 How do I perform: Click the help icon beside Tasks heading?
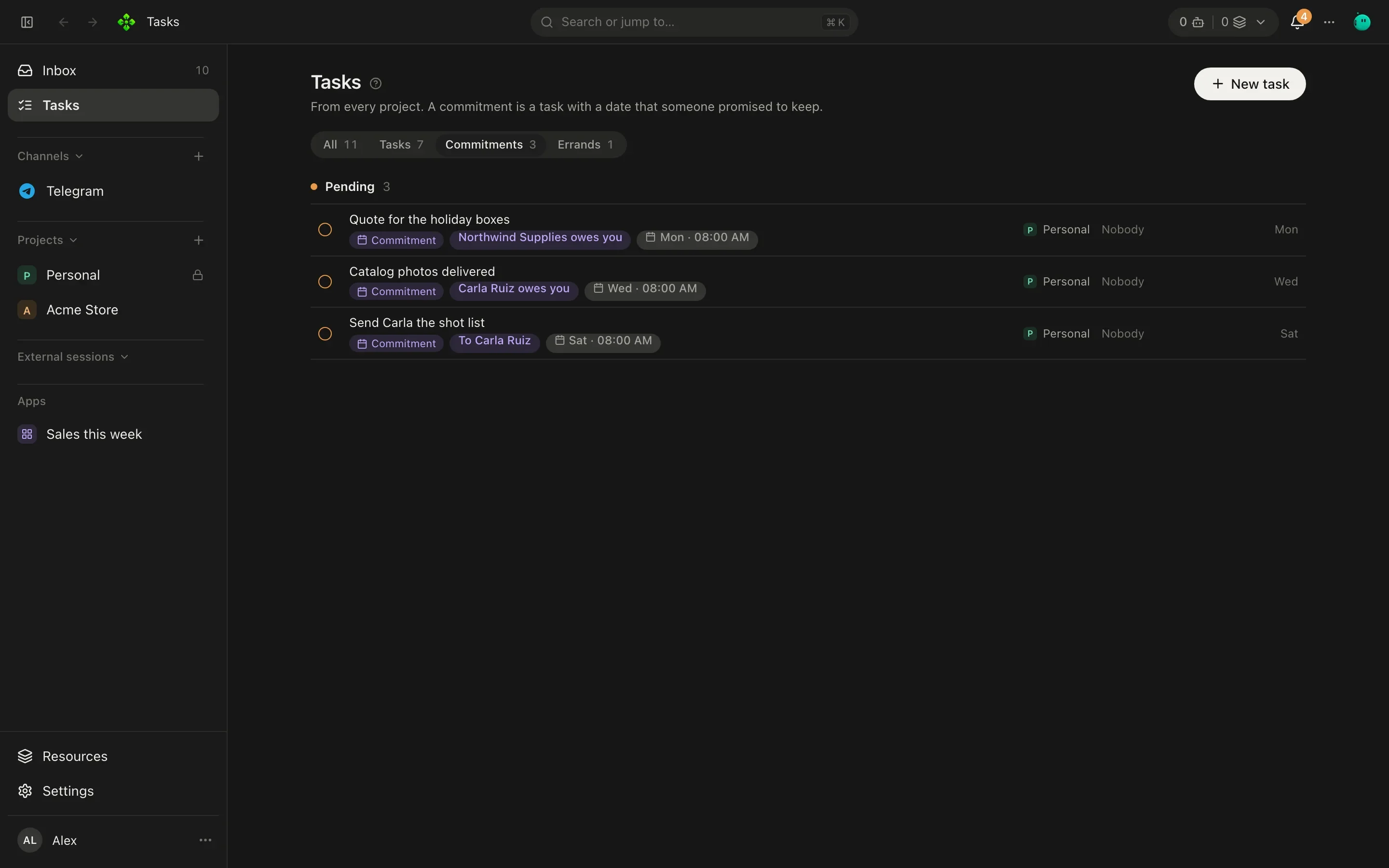click(375, 84)
